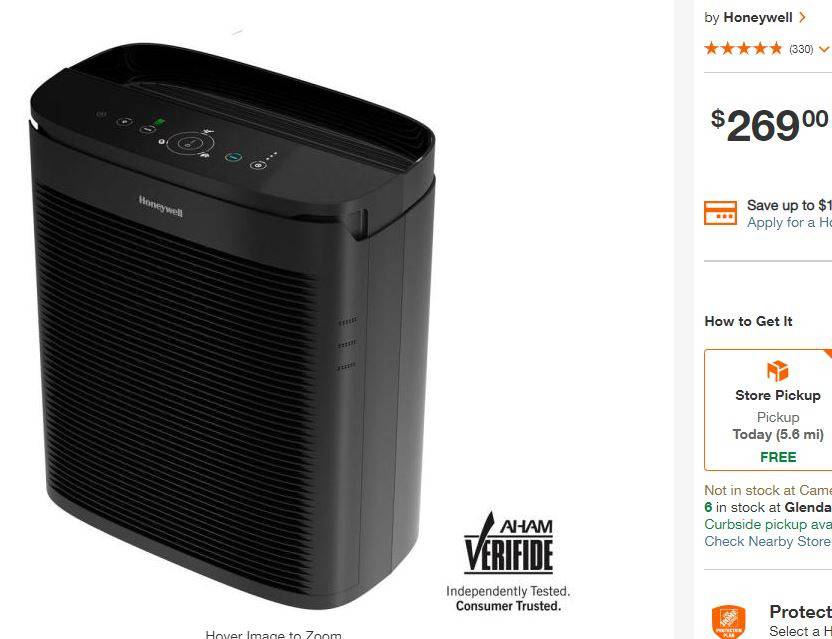Click the orange credit card icon
This screenshot has width=832, height=639.
coord(720,213)
